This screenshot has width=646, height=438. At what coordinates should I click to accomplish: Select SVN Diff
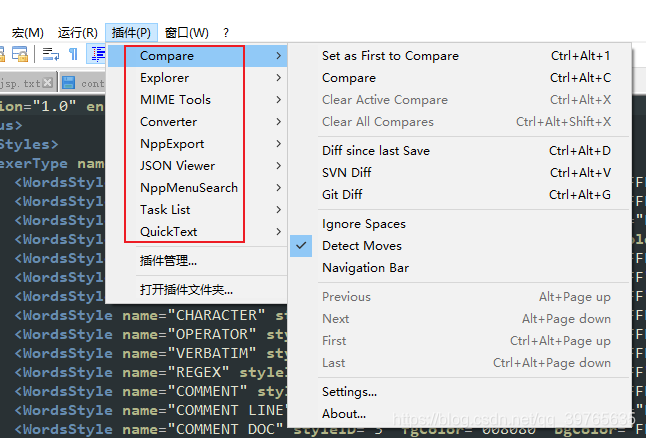click(x=460, y=173)
